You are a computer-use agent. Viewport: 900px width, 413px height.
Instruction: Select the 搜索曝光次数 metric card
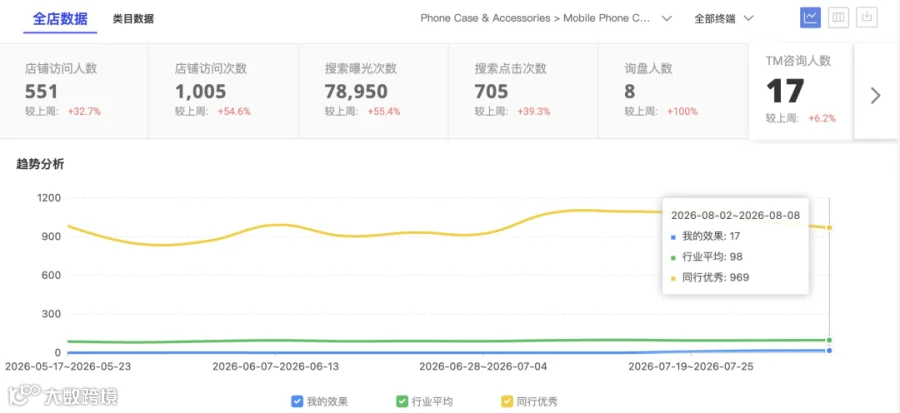click(373, 91)
